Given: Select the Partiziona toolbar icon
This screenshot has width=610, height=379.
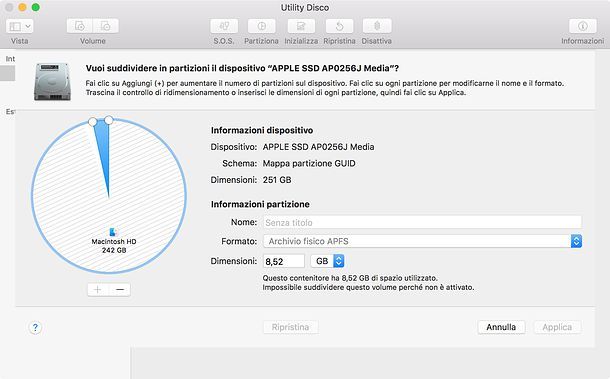Looking at the screenshot, I should pyautogui.click(x=261, y=26).
